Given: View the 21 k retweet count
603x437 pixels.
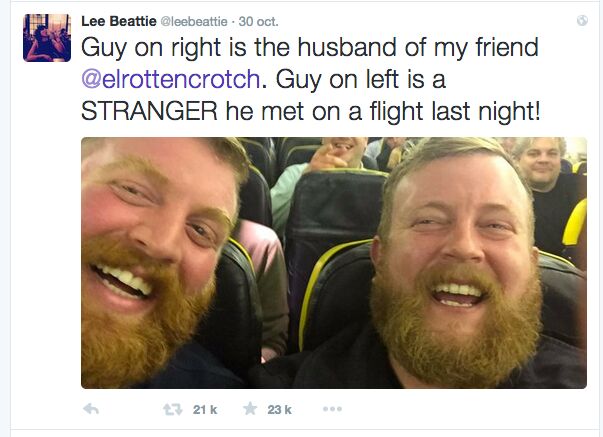Looking at the screenshot, I should coord(205,410).
